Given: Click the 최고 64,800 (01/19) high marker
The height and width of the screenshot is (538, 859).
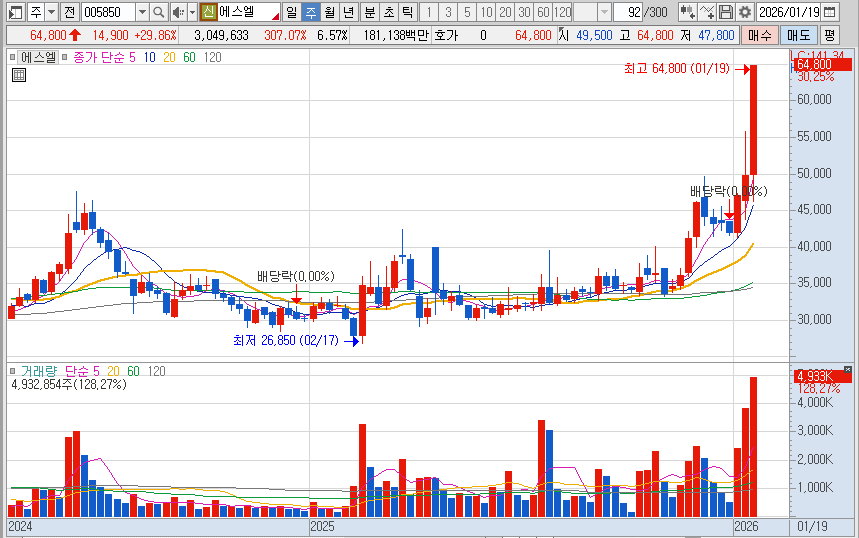Looking at the screenshot, I should click(677, 68).
